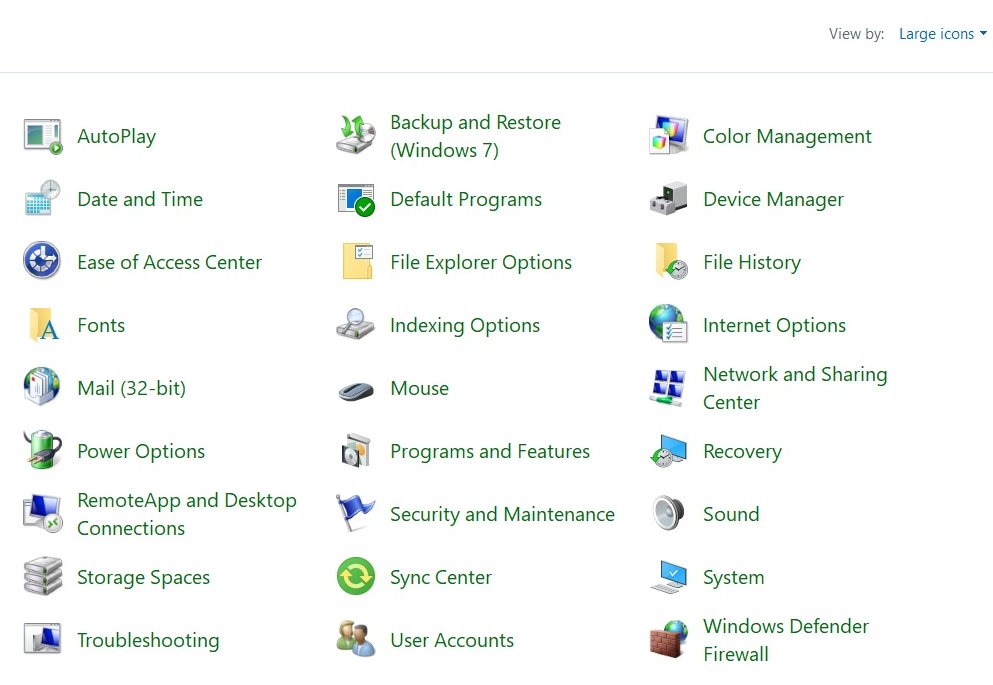Open RemoteApp and Desktop Connections link
This screenshot has height=685, width=993.
pos(187,514)
